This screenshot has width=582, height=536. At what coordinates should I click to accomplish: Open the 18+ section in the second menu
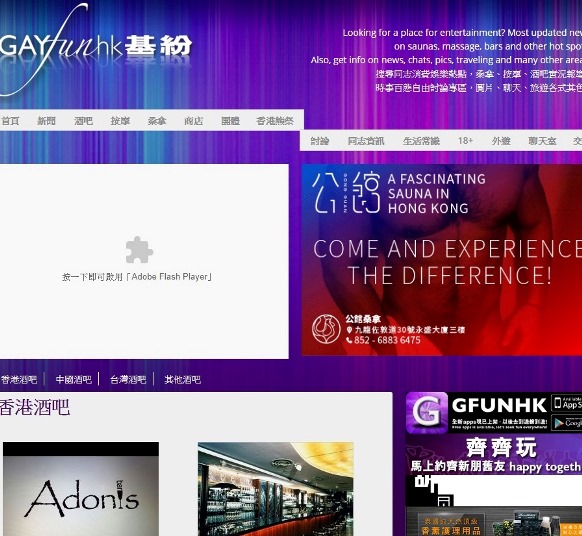click(465, 141)
